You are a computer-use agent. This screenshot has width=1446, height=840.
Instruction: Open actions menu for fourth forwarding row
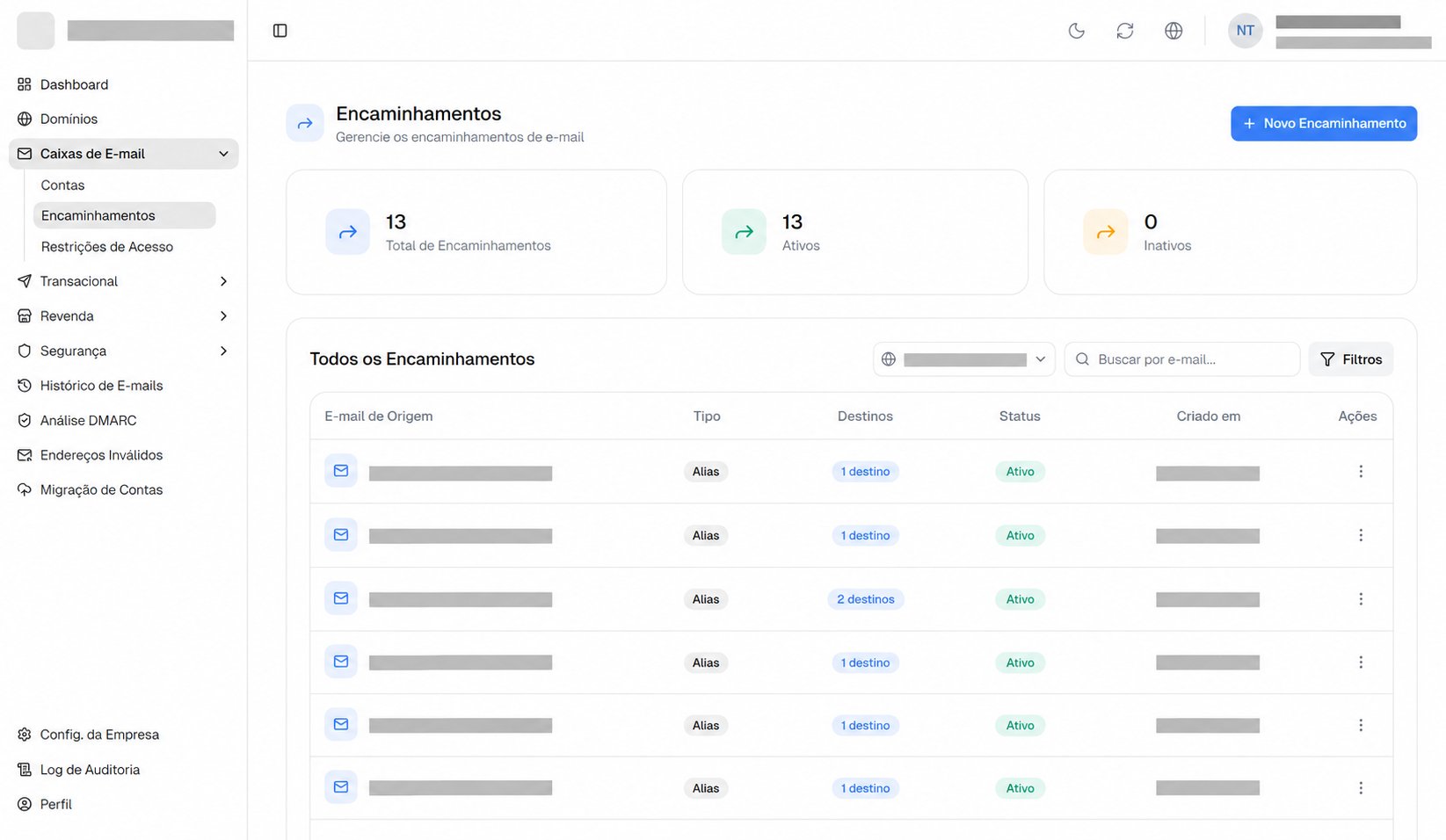coord(1361,663)
